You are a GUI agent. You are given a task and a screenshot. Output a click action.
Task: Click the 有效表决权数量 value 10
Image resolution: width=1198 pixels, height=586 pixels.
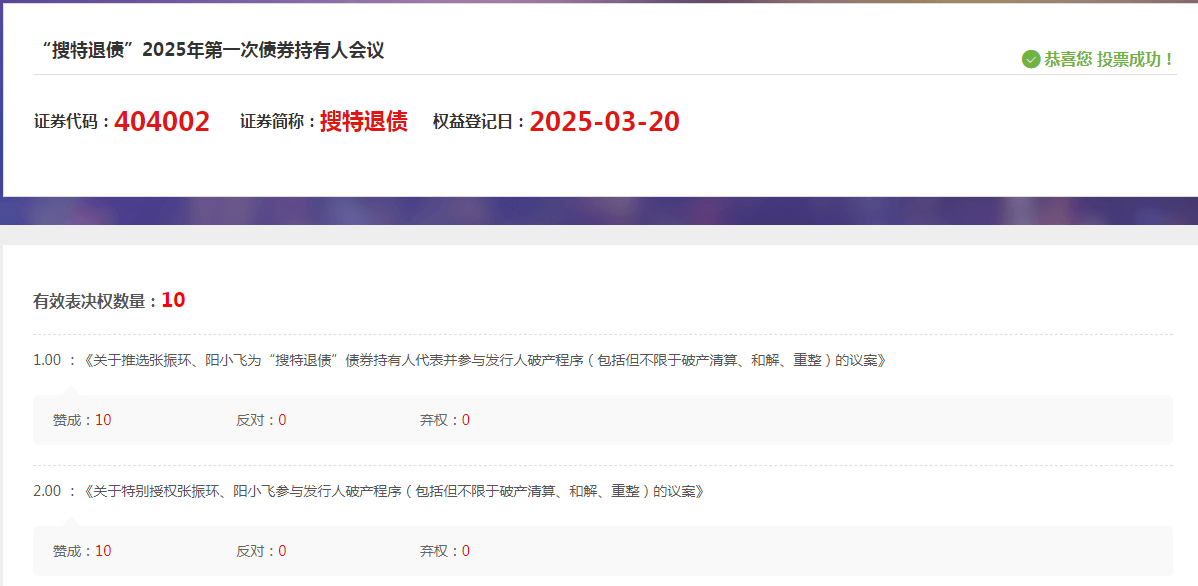coord(173,300)
